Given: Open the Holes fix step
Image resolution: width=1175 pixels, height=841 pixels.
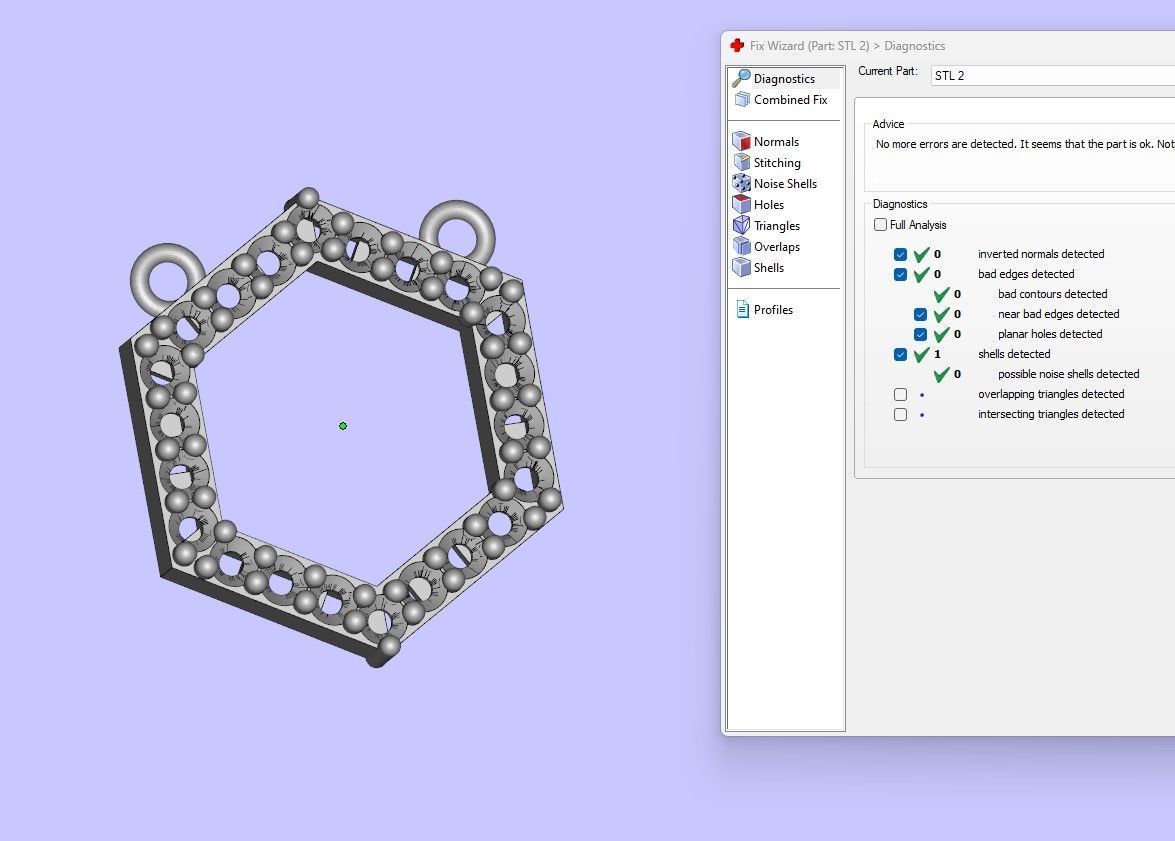Looking at the screenshot, I should (x=768, y=205).
